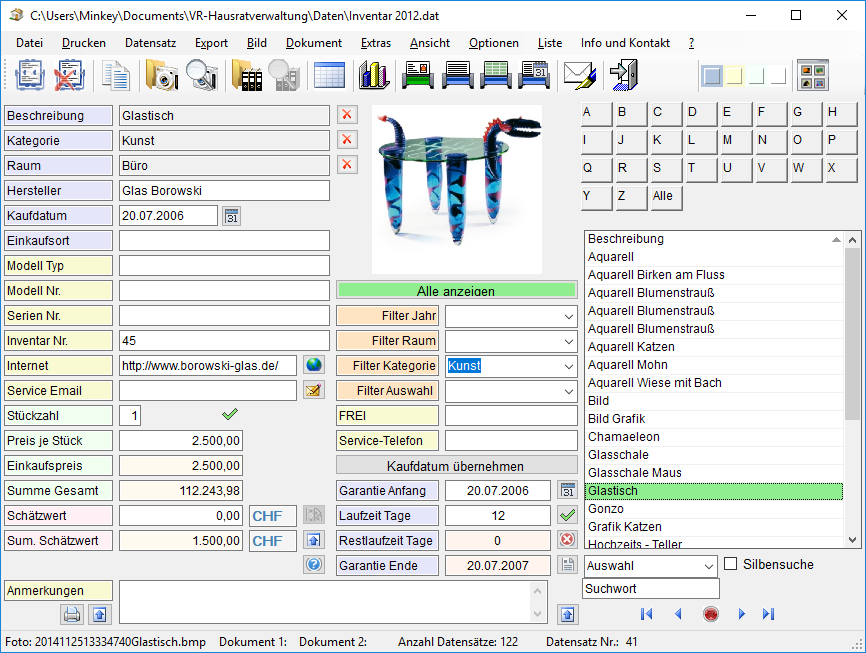This screenshot has width=866, height=653.
Task: Open the bar chart statistics toolbar icon
Action: (x=373, y=76)
